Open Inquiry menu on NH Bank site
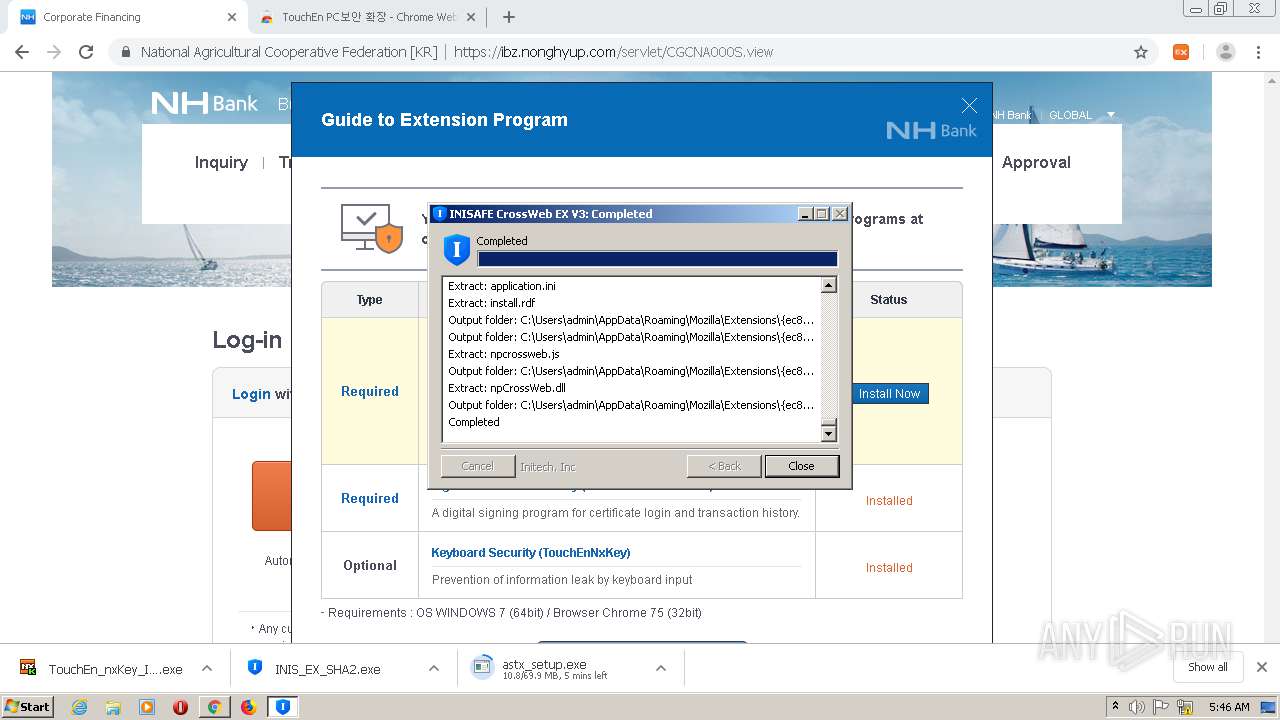Viewport: 1280px width, 720px height. click(221, 162)
